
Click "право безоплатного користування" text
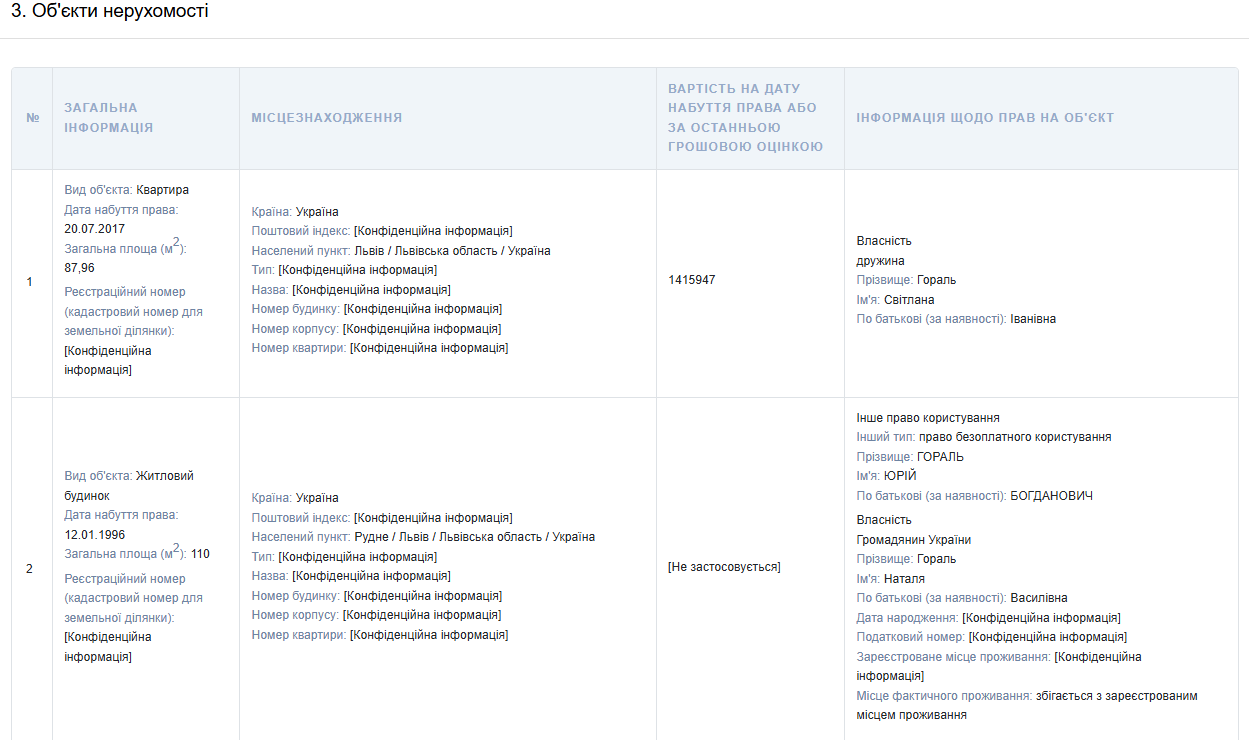pyautogui.click(x=1015, y=437)
